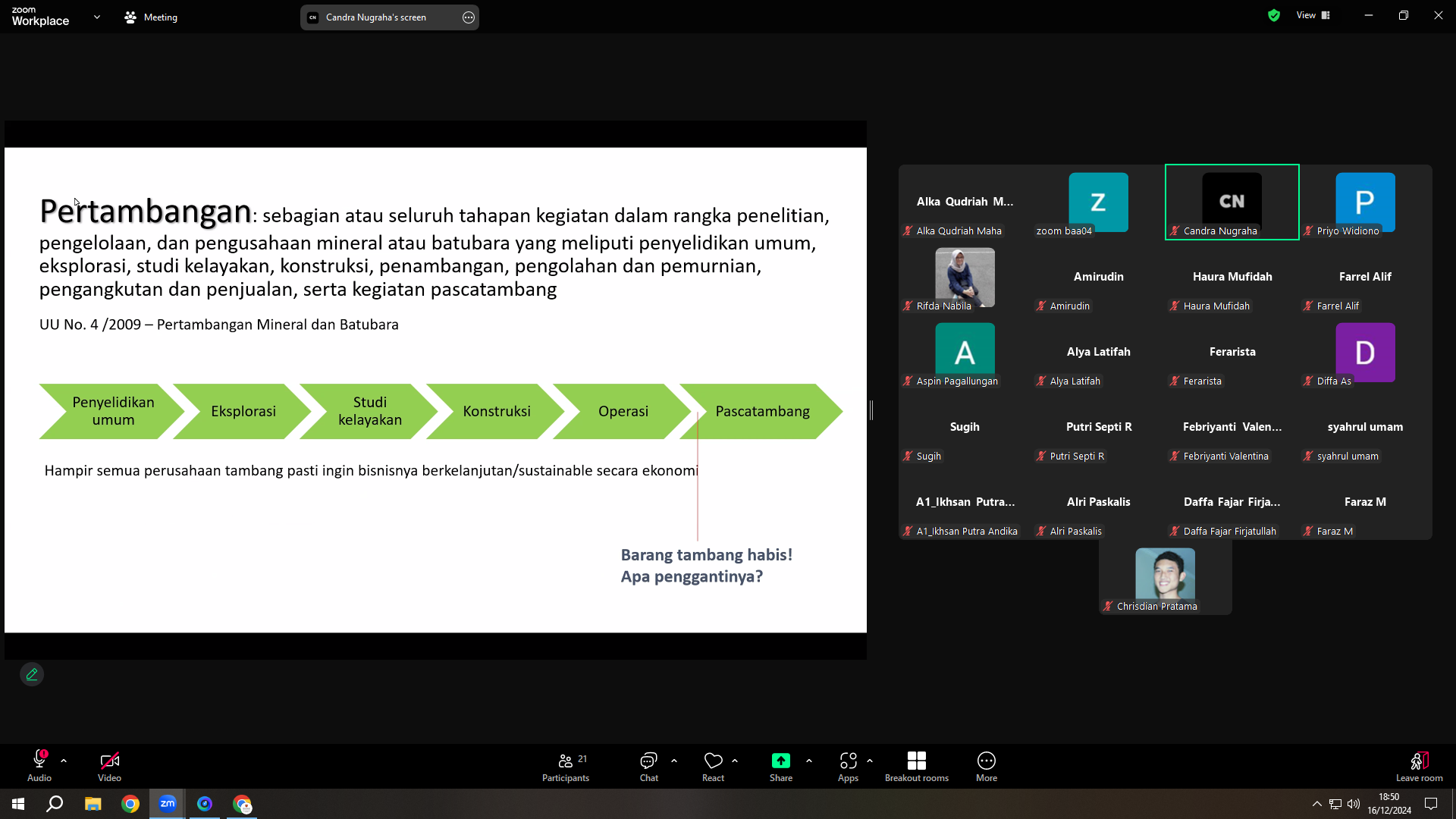
Task: Click the Zoom icon in taskbar
Action: point(168,804)
